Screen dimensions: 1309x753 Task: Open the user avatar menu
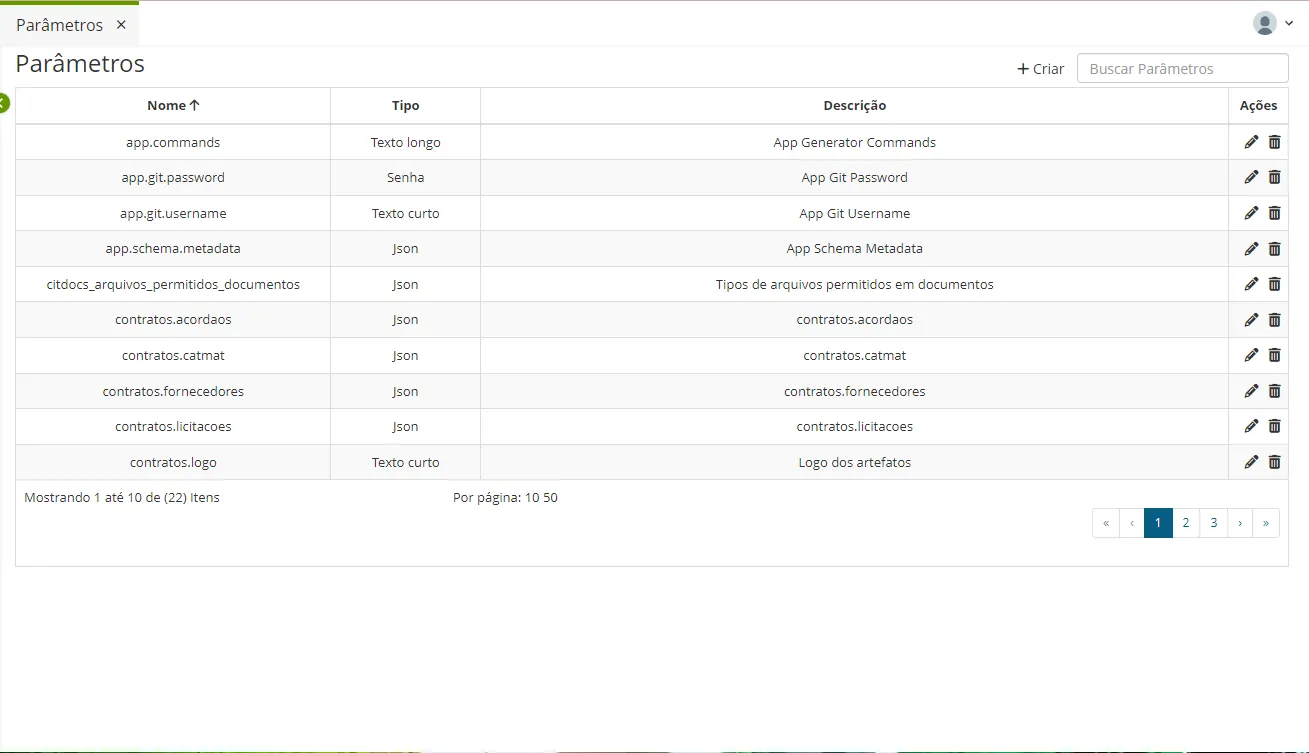[x=1273, y=23]
